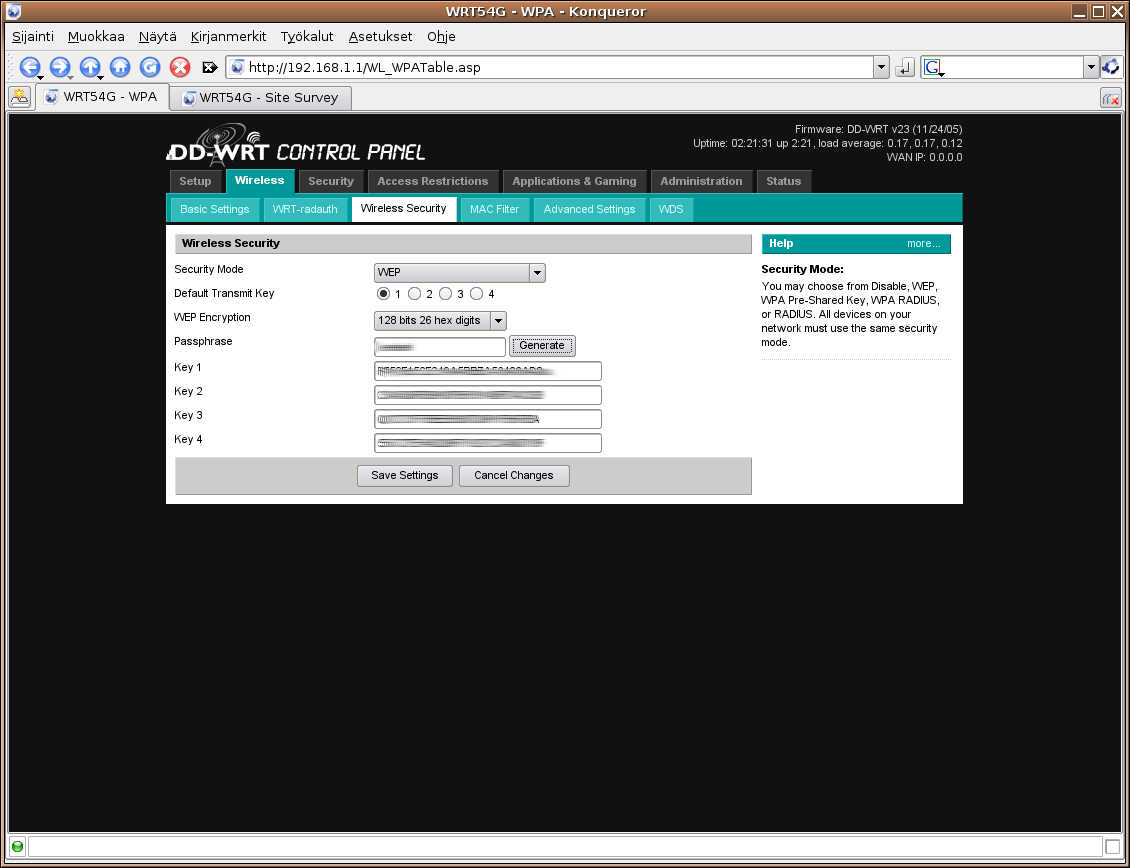Click into the Key 2 input field
Viewport: 1130px width, 868px height.
pos(488,395)
